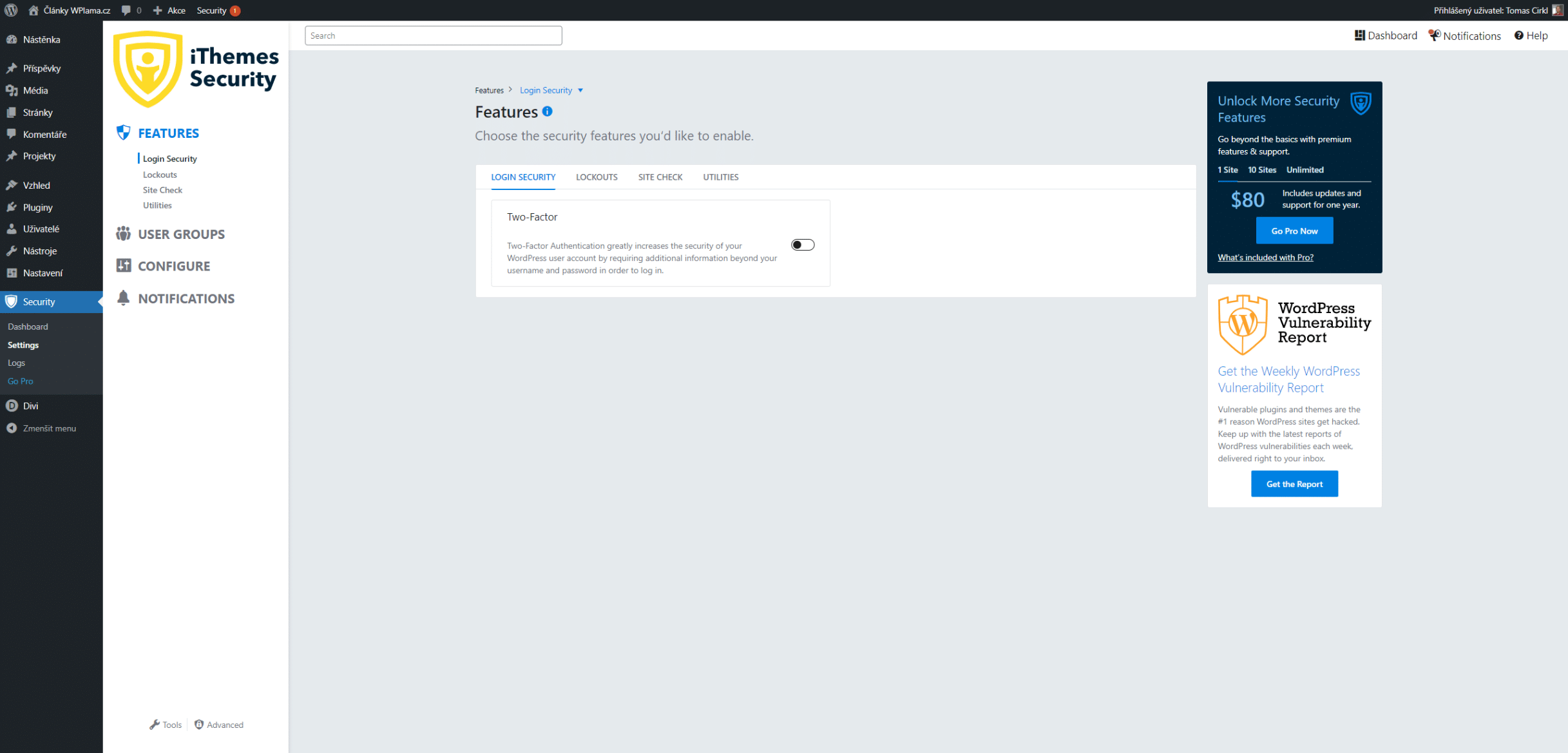Open Lockouts in Features submenu

pyautogui.click(x=160, y=175)
